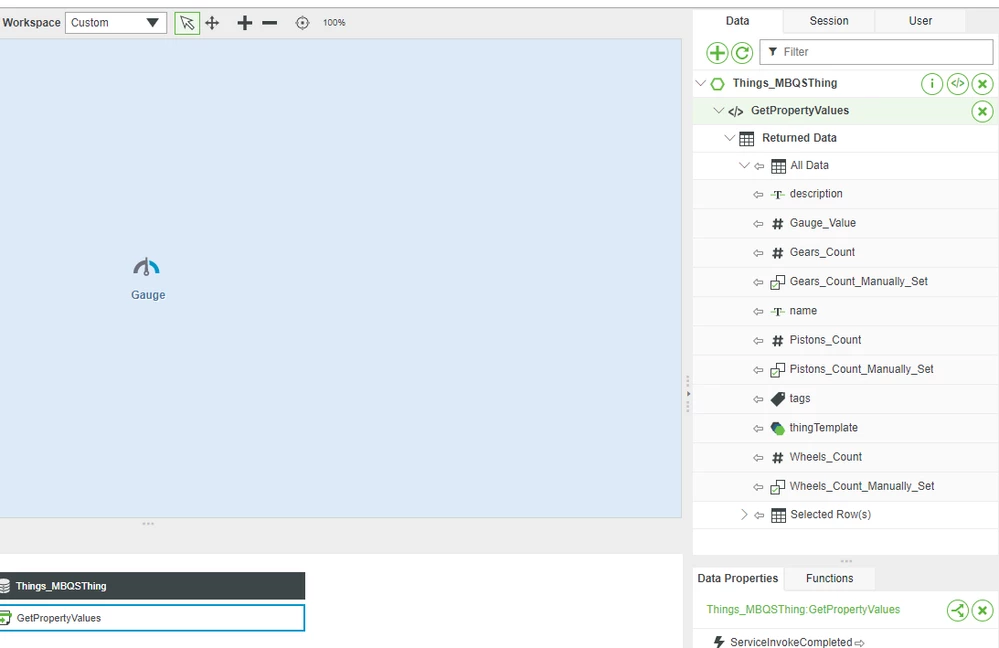Viewport: 999px width, 648px height.
Task: Click into the Filter input field
Action: 877,52
